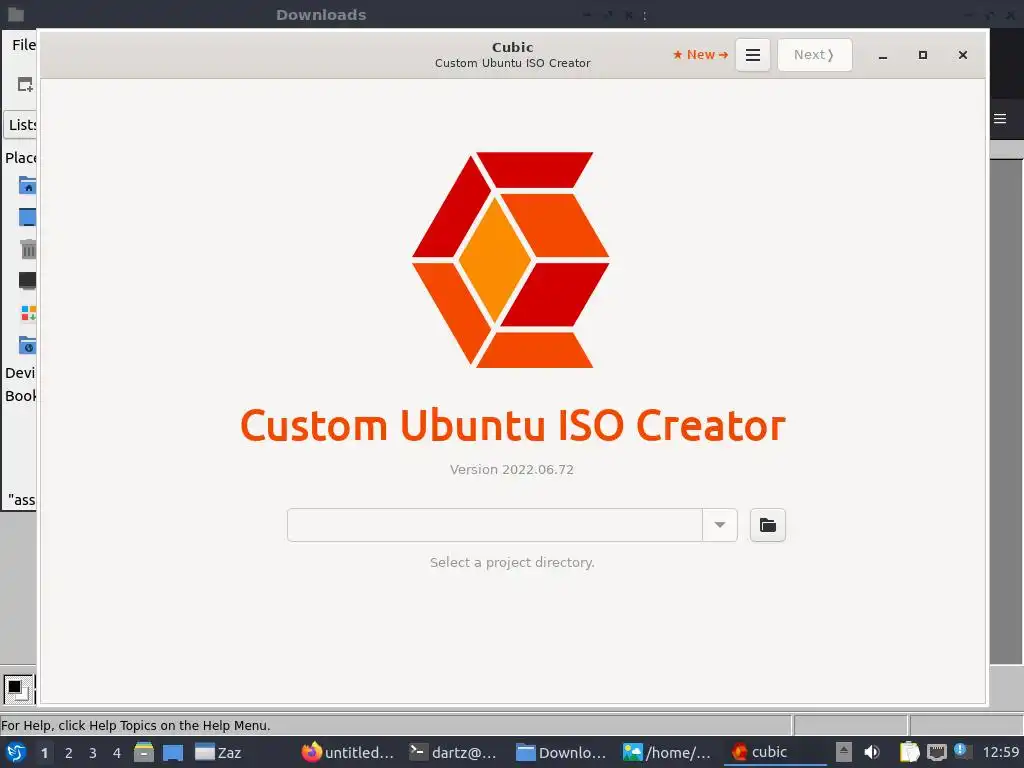The image size is (1024, 768).
Task: Launch the file manager quick-launch taskbar icon
Action: pos(144,752)
